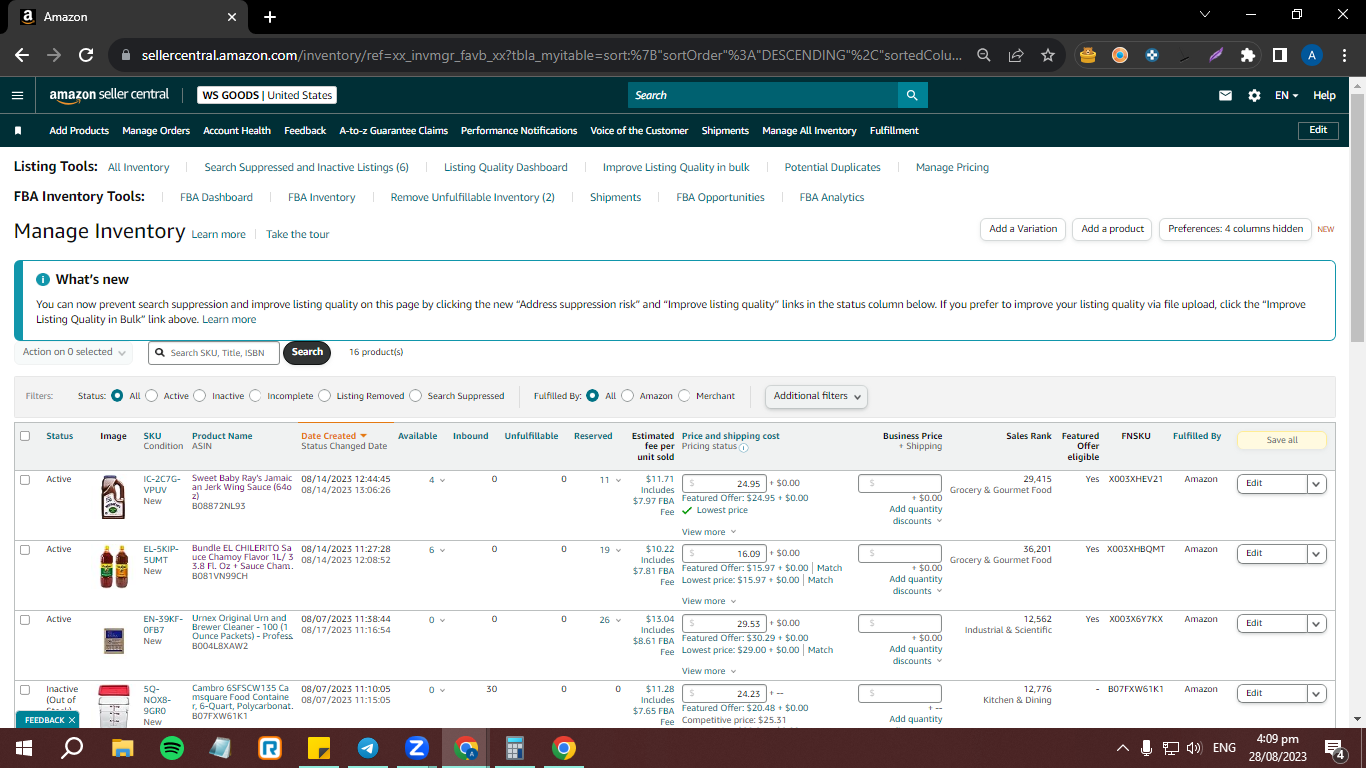Screen dimensions: 1366x768
Task: Open Telegram from the taskbar
Action: click(368, 747)
